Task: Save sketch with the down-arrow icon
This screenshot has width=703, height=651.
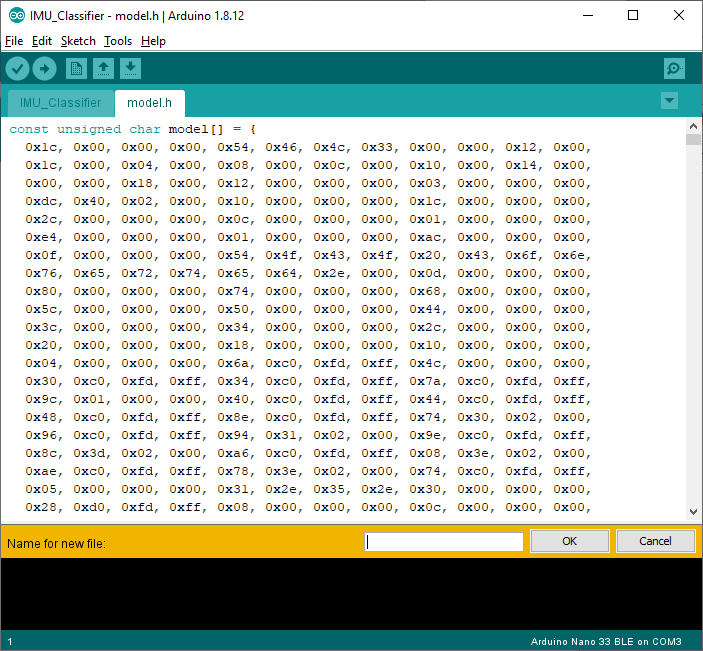Action: [130, 69]
